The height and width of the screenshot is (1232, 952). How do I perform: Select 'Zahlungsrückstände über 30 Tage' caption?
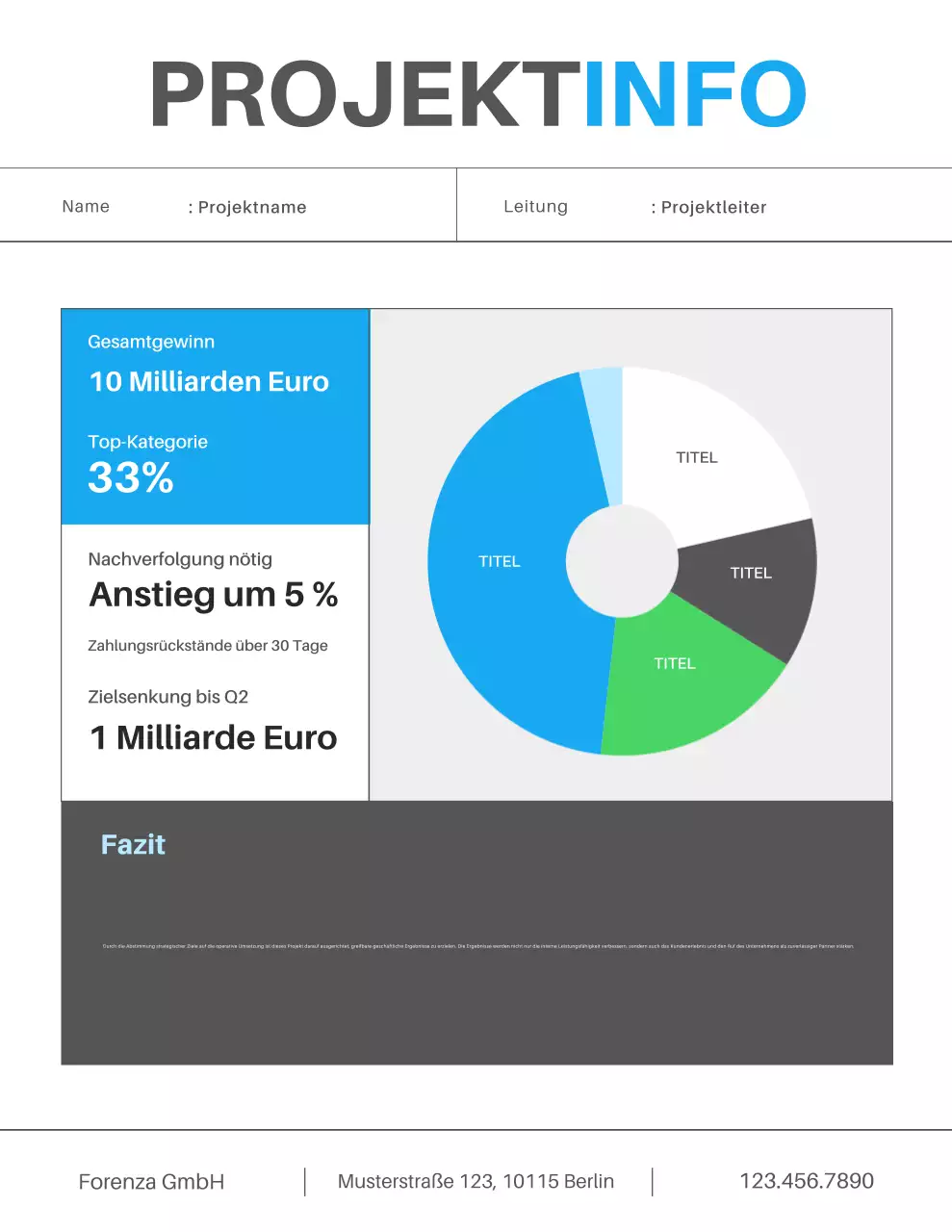pyautogui.click(x=208, y=646)
